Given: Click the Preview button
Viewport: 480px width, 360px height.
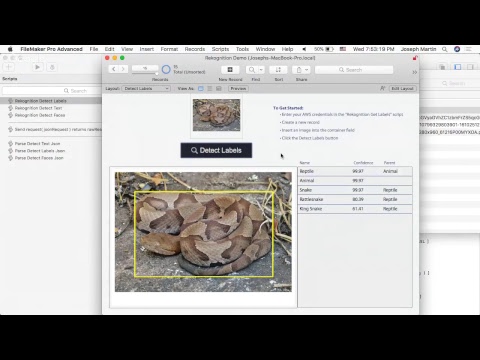Looking at the screenshot, I should point(238,88).
